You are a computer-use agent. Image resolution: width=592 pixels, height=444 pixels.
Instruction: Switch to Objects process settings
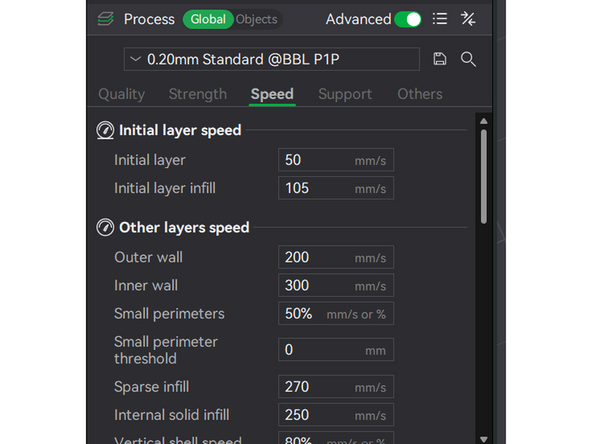click(x=257, y=19)
